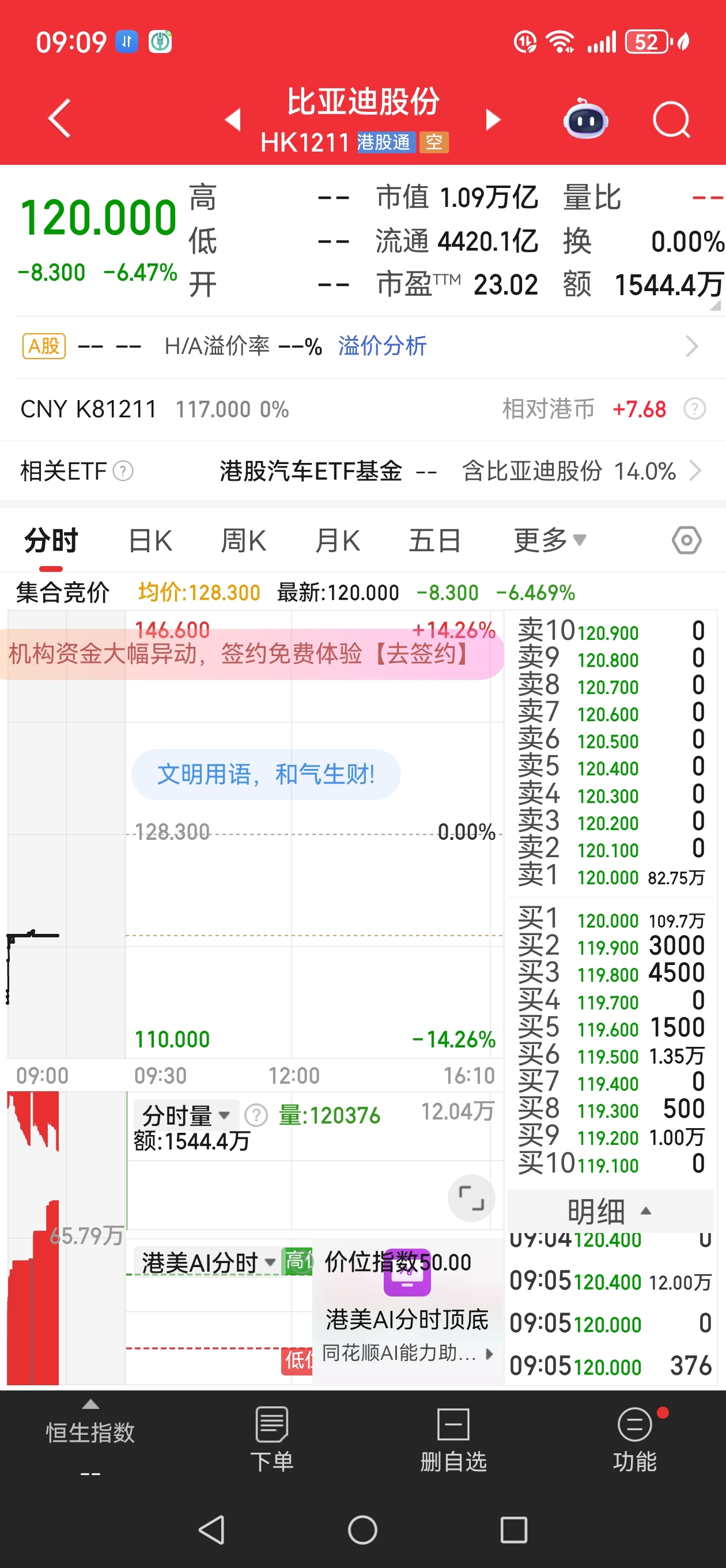This screenshot has width=726, height=1568.
Task: Open related ETF row chevron
Action: [695, 471]
